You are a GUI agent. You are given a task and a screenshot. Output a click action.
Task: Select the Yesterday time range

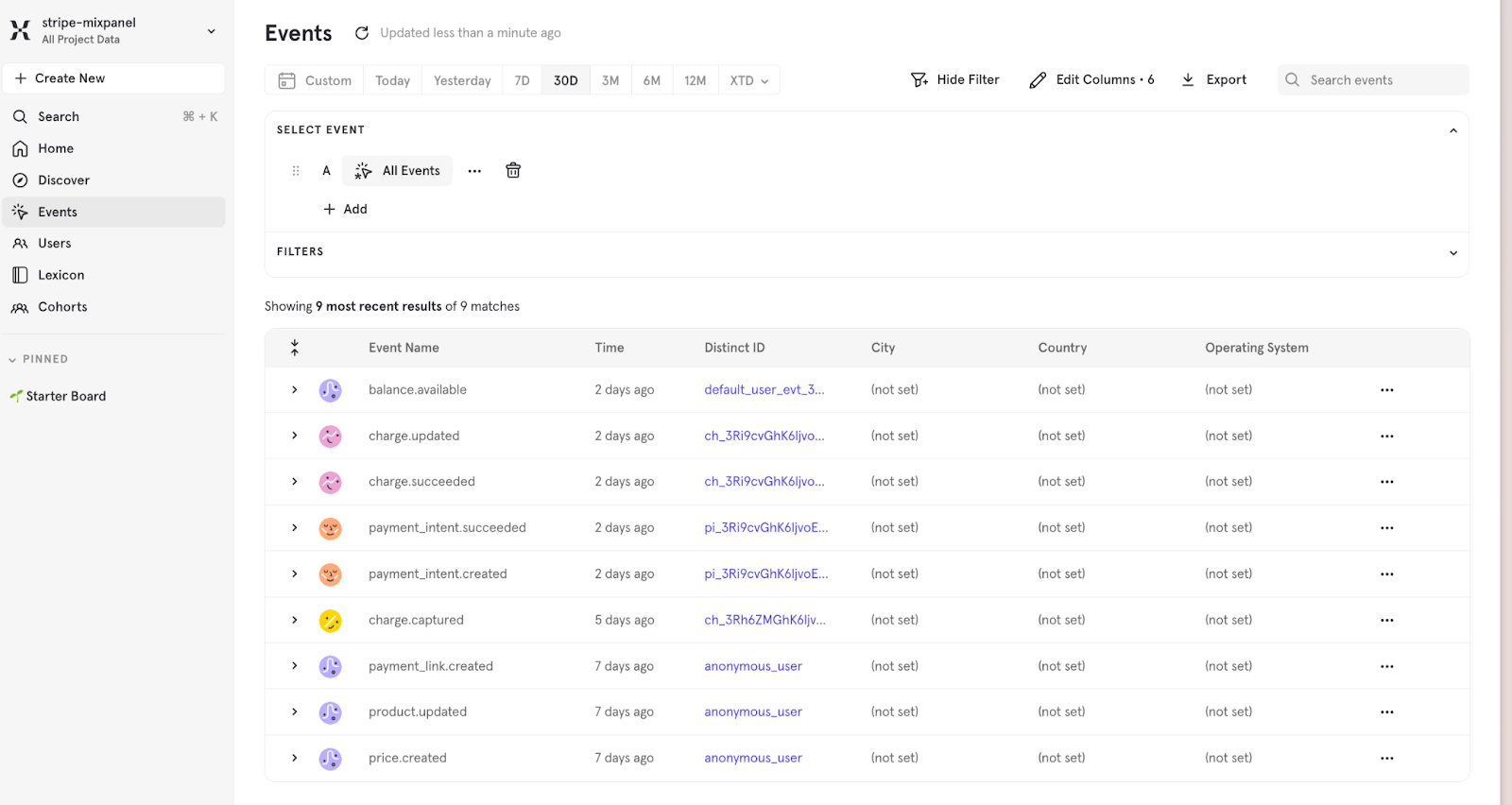click(462, 81)
